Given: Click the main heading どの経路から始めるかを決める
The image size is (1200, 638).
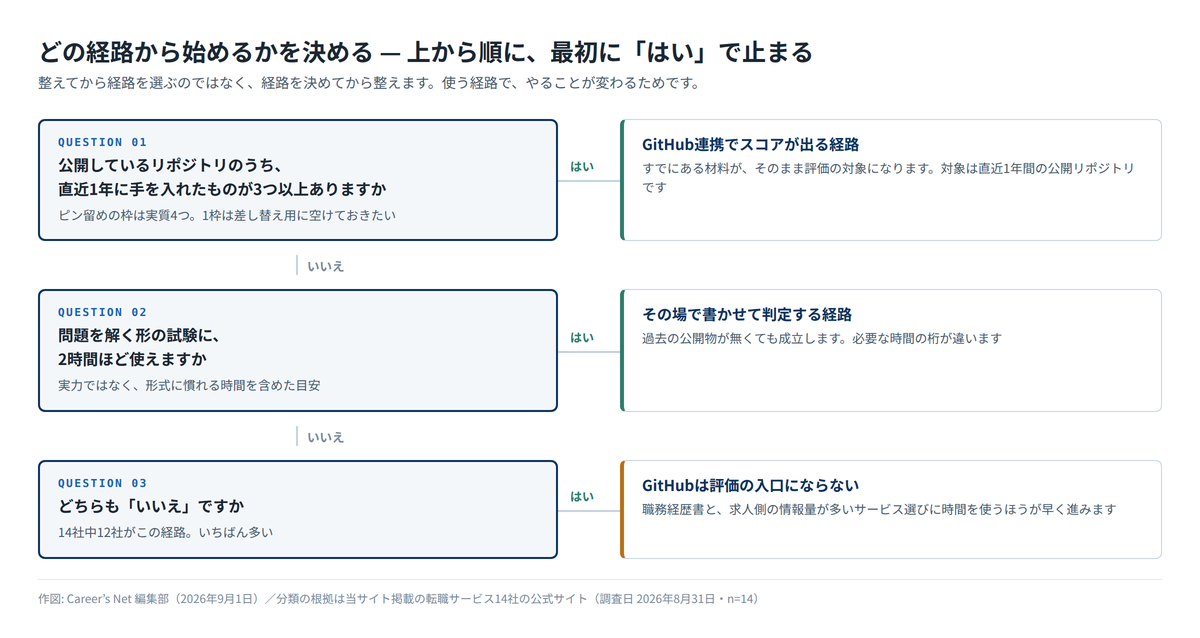Looking at the screenshot, I should (205, 51).
